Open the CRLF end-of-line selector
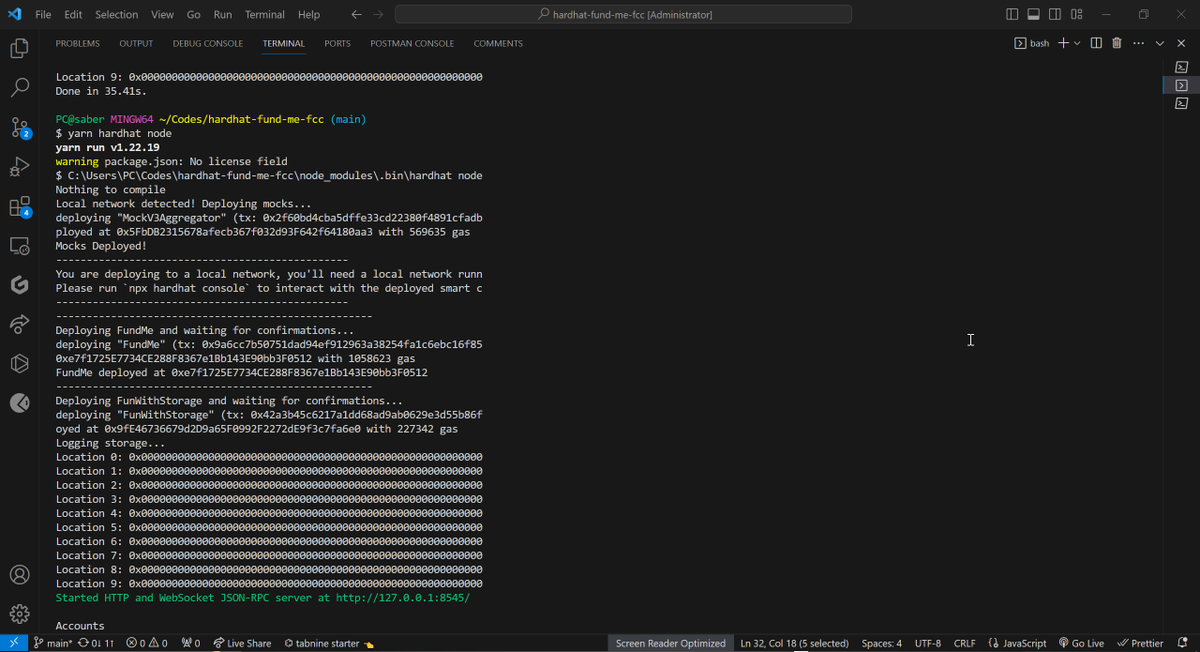 click(965, 643)
